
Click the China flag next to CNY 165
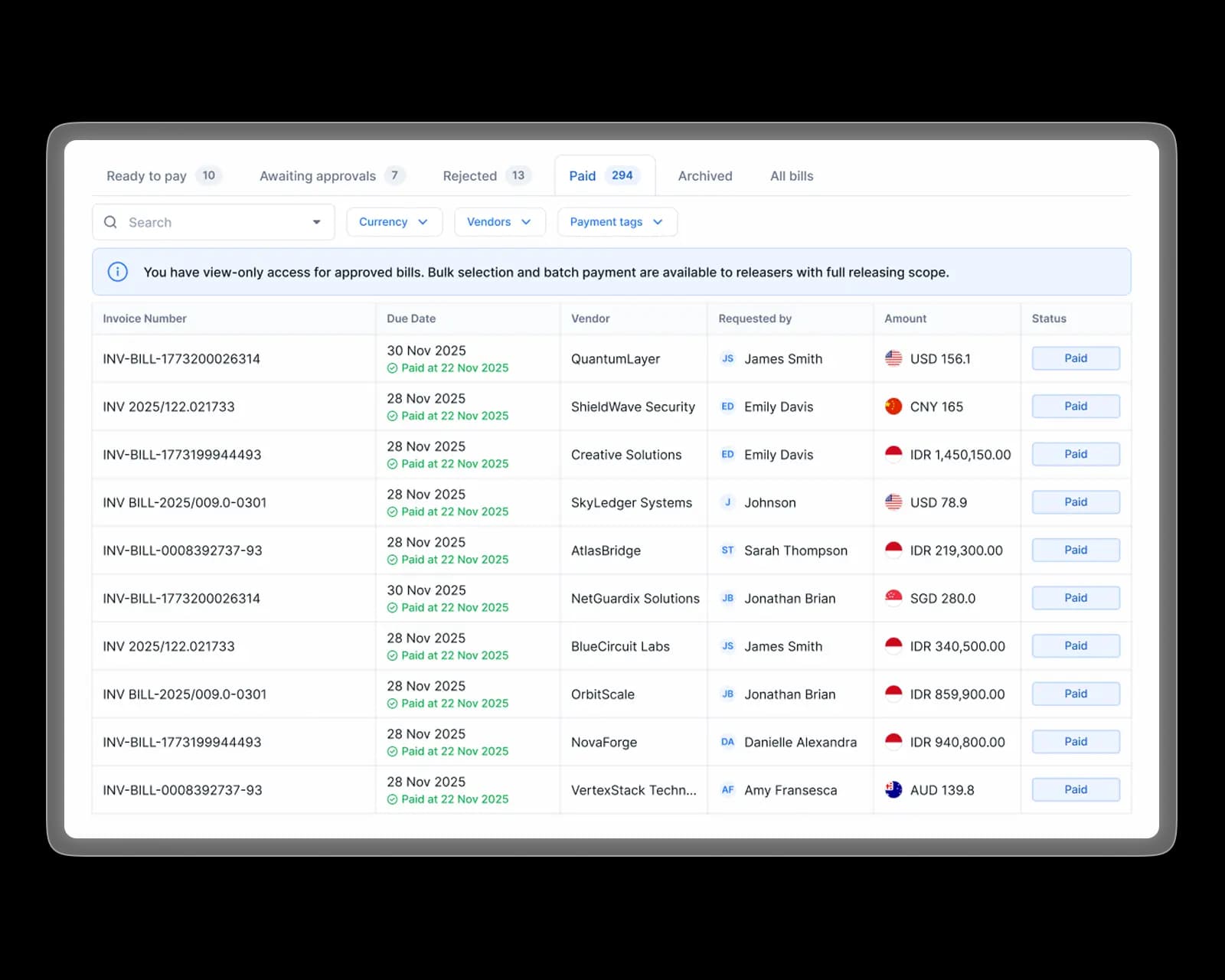click(893, 407)
